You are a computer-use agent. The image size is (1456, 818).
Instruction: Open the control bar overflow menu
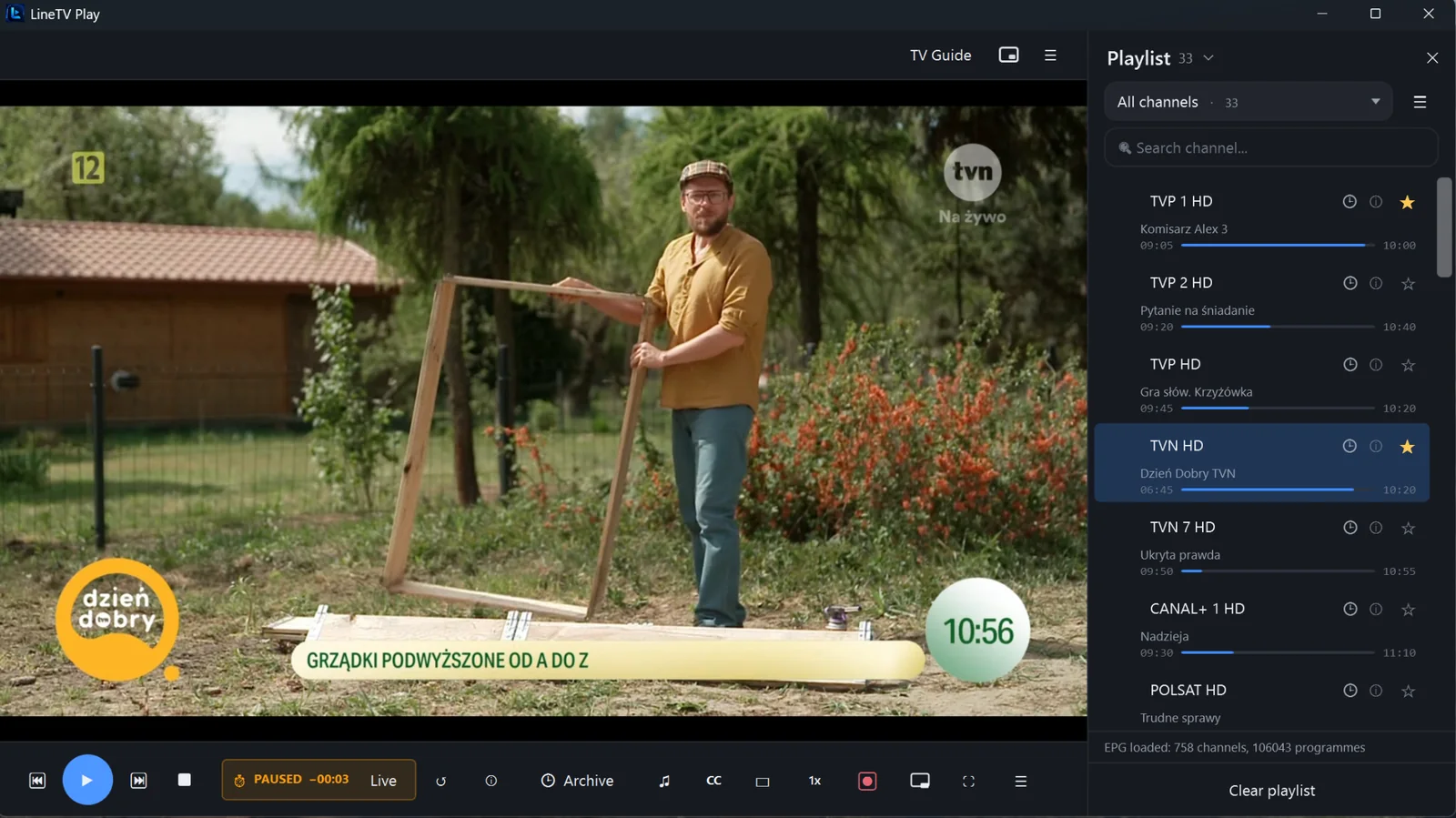(x=1021, y=781)
